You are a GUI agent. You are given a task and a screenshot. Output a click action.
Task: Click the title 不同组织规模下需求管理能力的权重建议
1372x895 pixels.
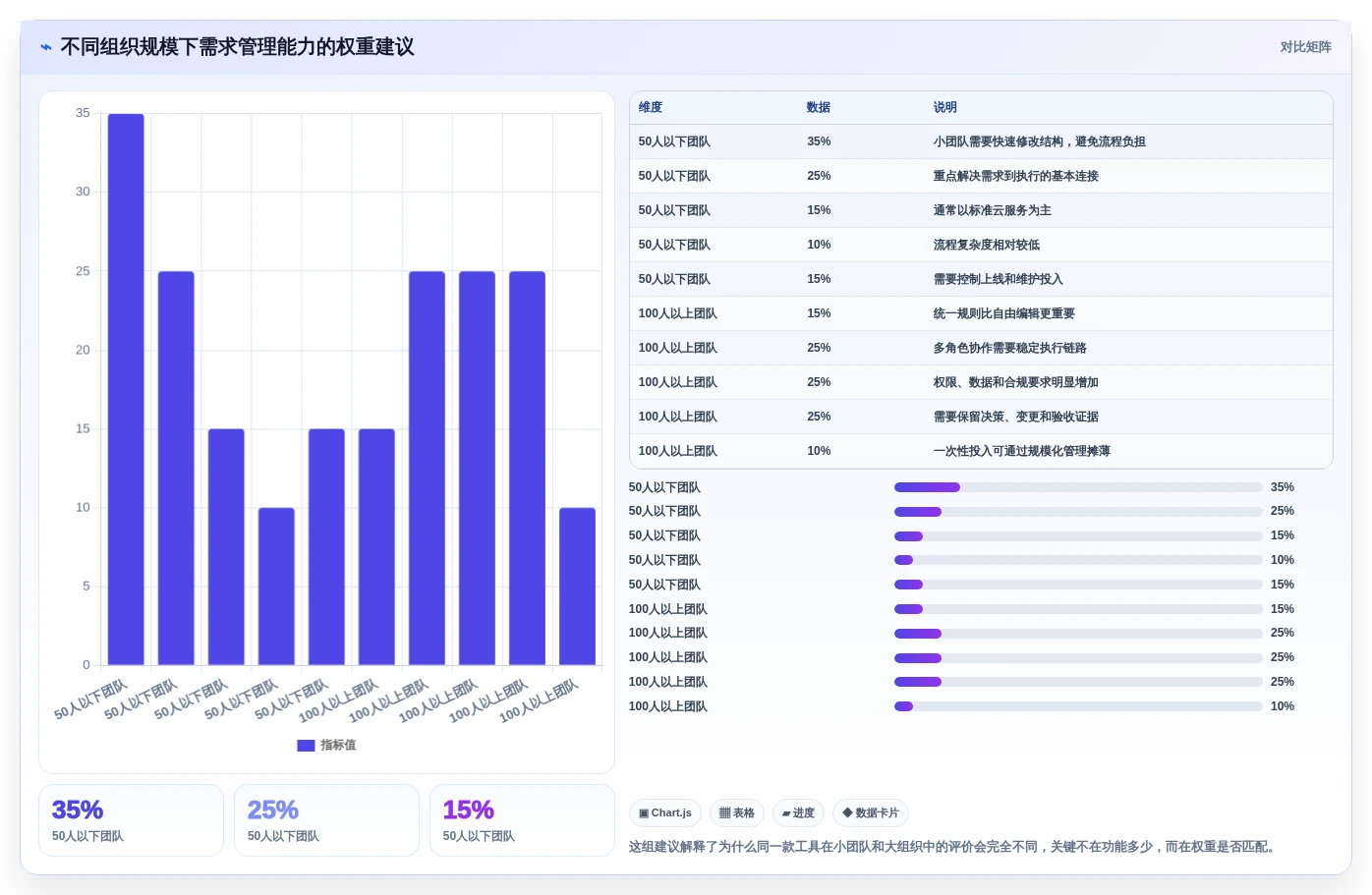coord(237,47)
